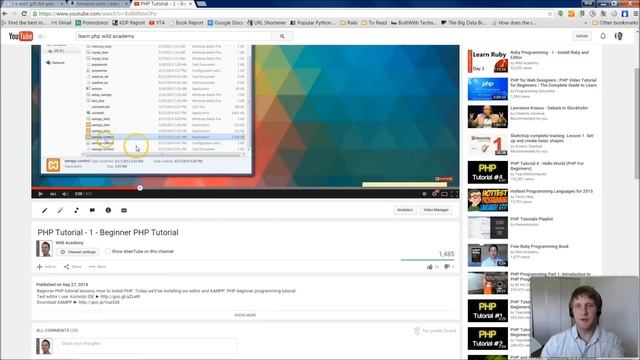Click the magnifier search button
This screenshot has height=360, width=640.
[282, 36]
